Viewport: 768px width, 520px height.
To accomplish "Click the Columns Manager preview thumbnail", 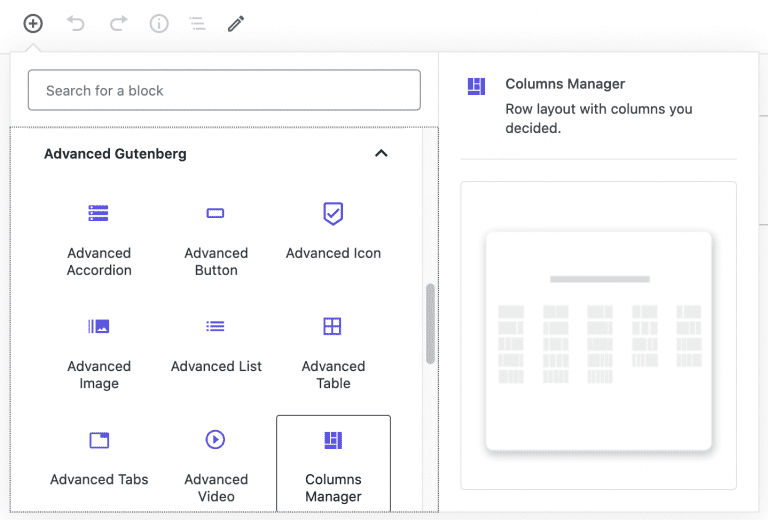I will click(x=599, y=341).
